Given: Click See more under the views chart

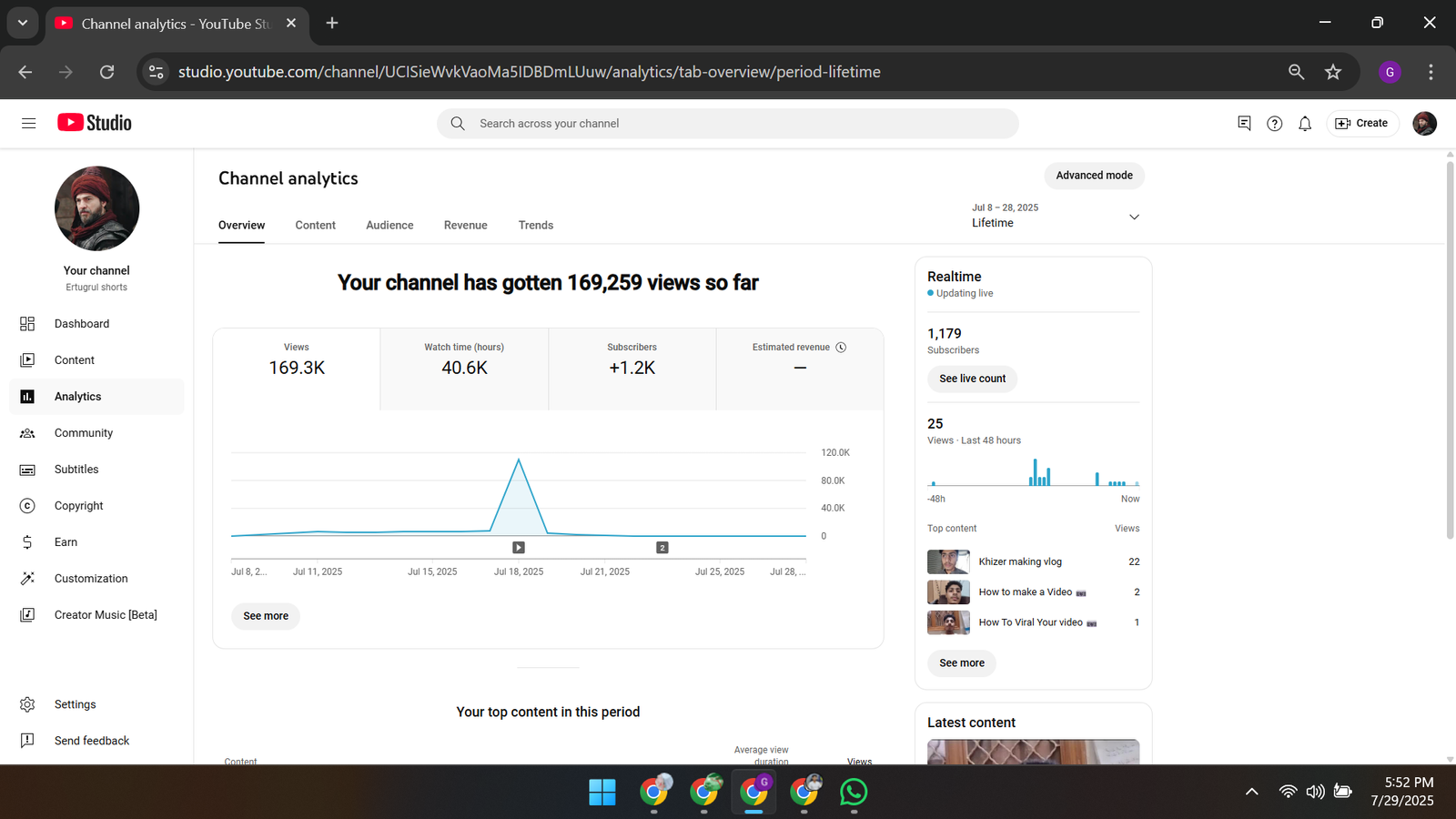Looking at the screenshot, I should click(266, 616).
